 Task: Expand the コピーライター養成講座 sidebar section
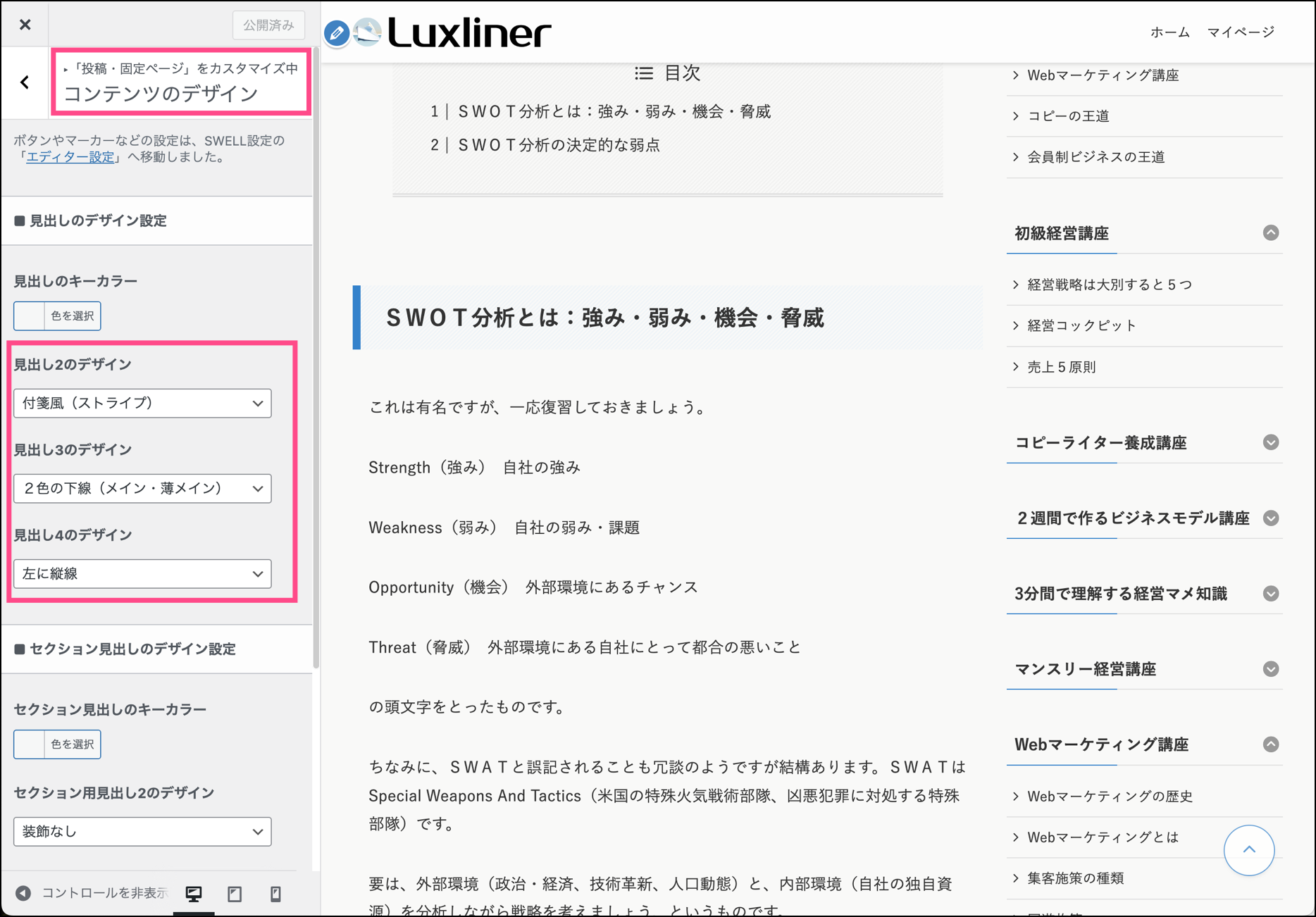pyautogui.click(x=1270, y=442)
